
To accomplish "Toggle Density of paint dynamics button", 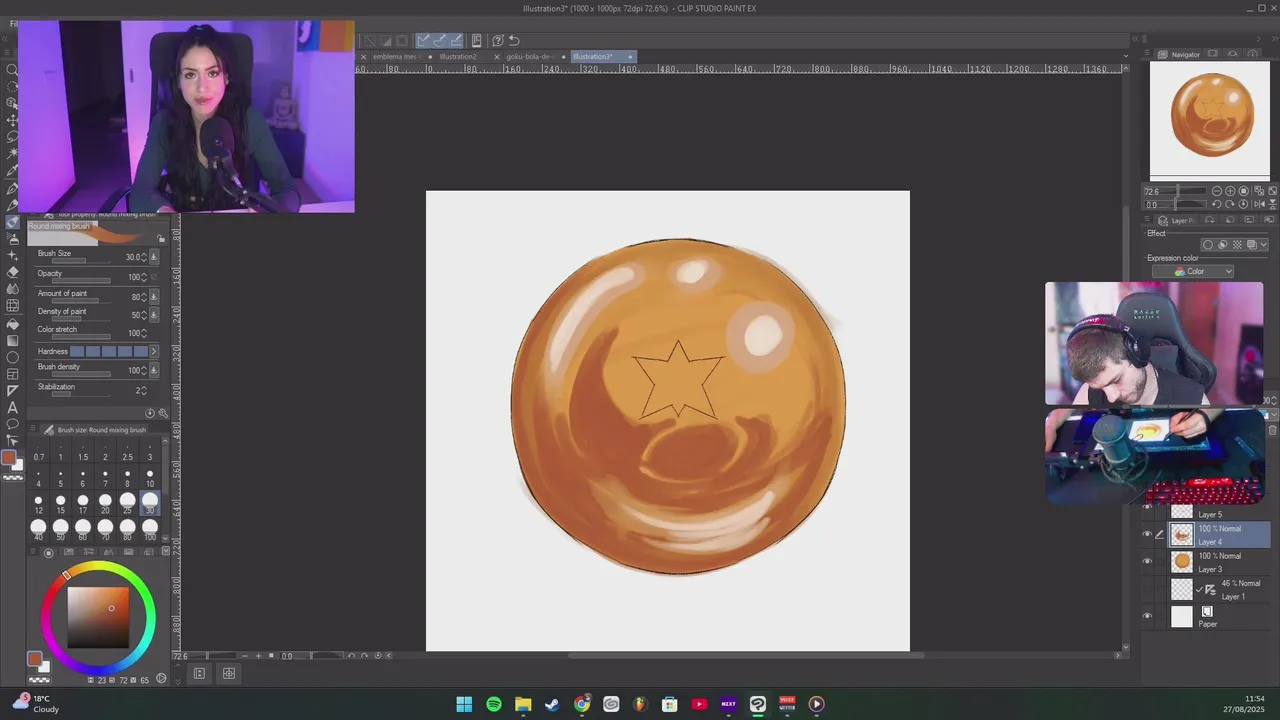I will coord(153,315).
